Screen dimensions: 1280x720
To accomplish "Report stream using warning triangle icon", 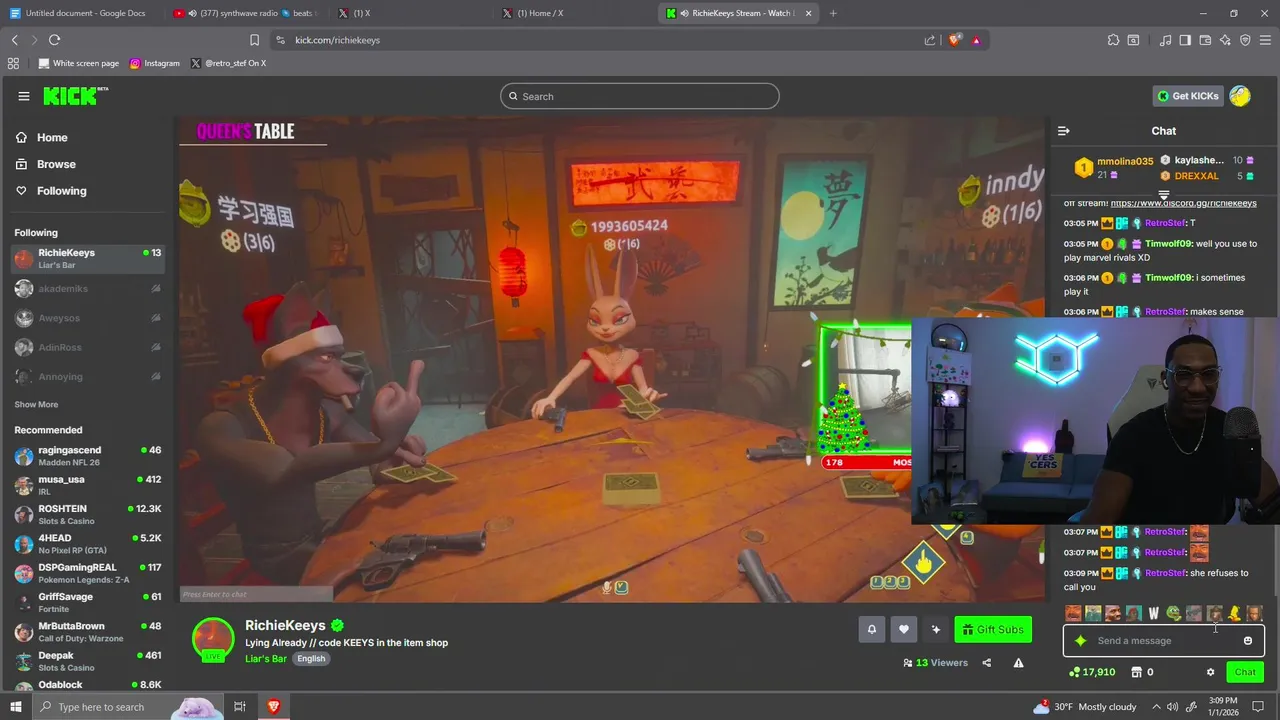I will pos(1018,662).
